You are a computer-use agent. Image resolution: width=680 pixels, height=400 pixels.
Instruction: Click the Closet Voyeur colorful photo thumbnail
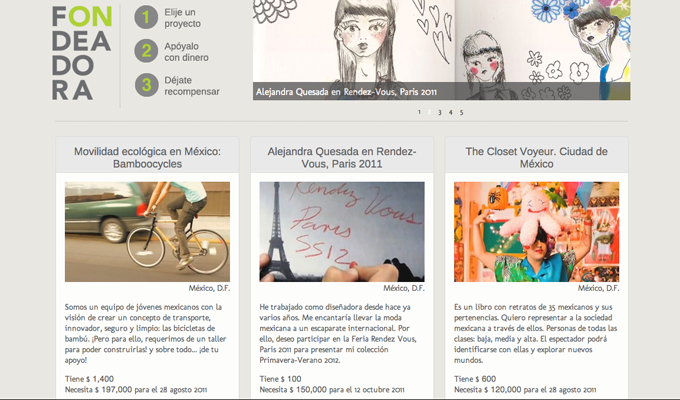click(x=536, y=232)
